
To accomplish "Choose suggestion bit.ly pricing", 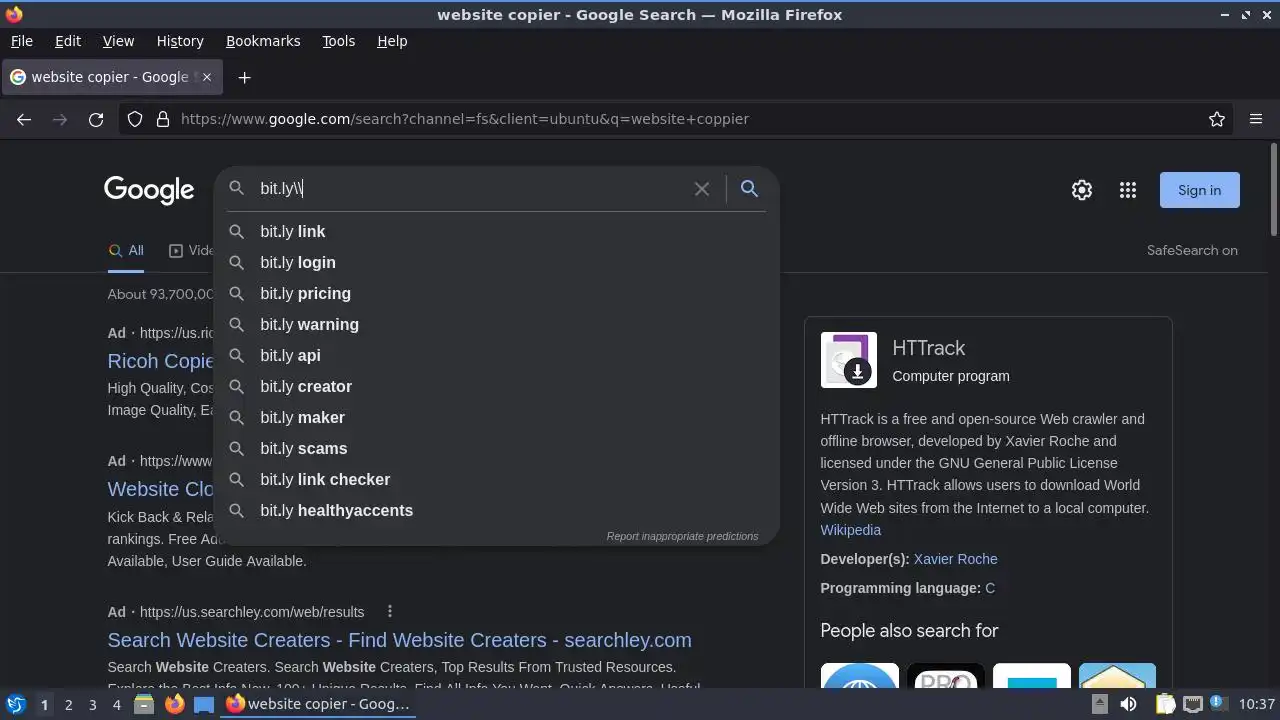I will pos(496,293).
